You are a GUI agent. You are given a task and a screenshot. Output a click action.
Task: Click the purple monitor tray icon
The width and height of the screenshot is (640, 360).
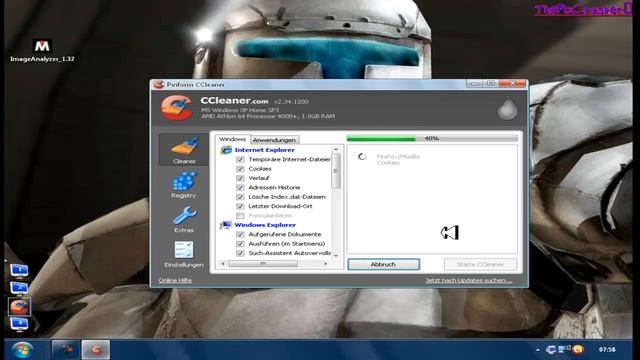tap(551, 350)
